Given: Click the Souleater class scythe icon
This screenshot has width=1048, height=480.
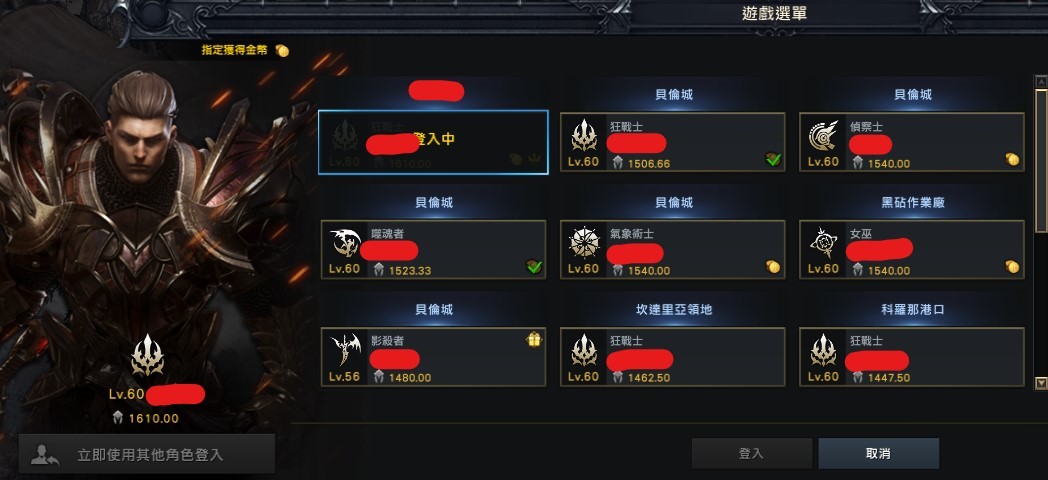Looking at the screenshot, I should coord(345,243).
